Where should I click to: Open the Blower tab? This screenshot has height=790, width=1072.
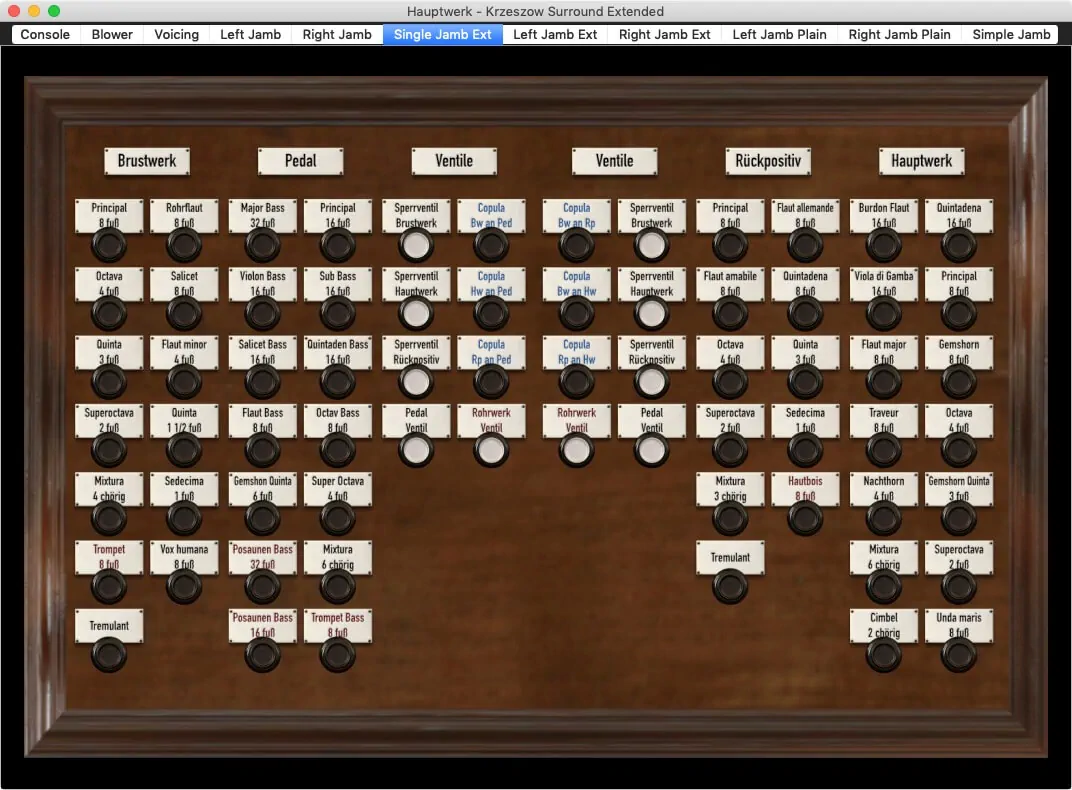point(112,34)
